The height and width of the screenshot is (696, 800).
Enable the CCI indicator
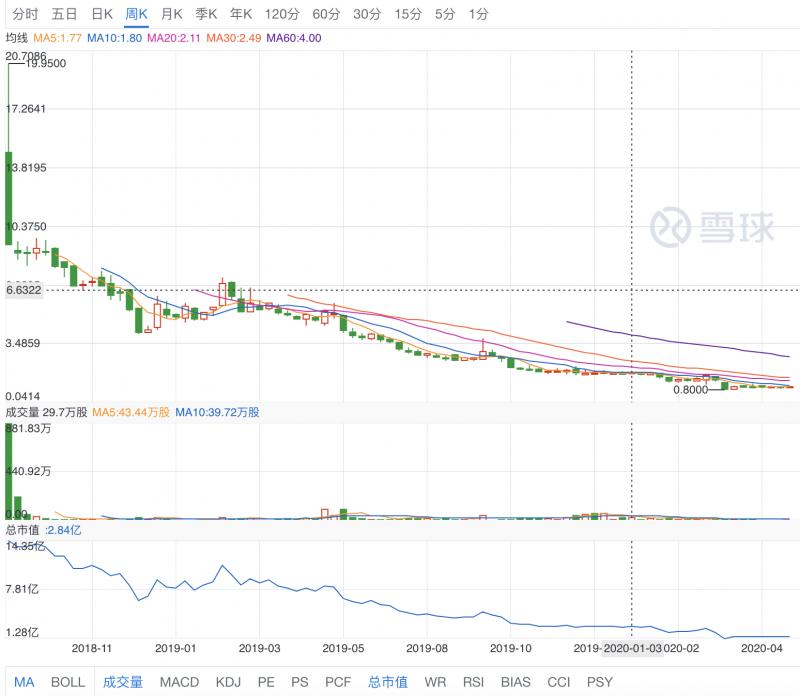tap(559, 682)
